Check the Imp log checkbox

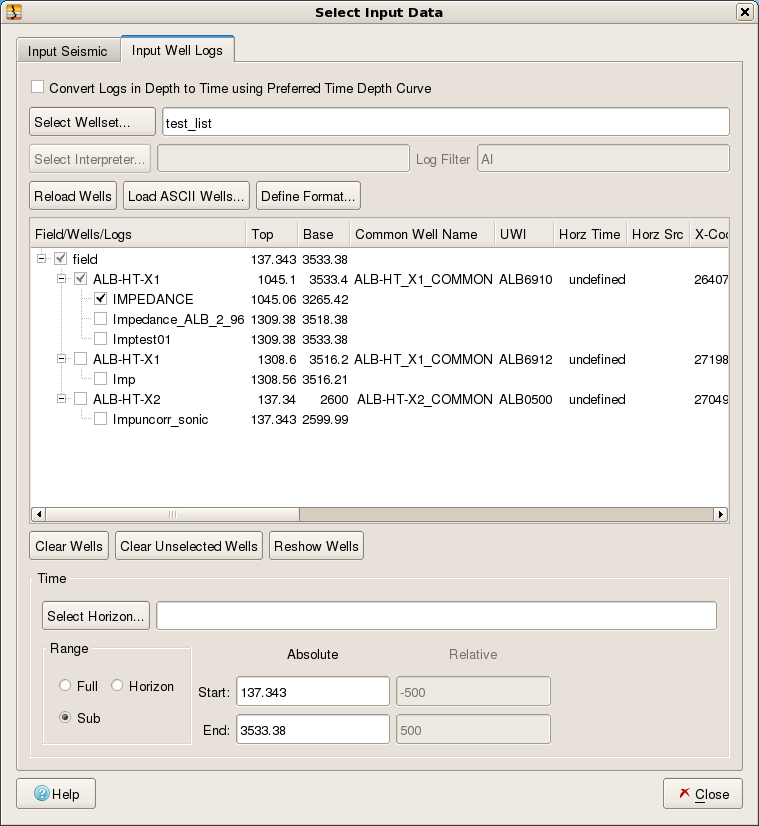(101, 379)
